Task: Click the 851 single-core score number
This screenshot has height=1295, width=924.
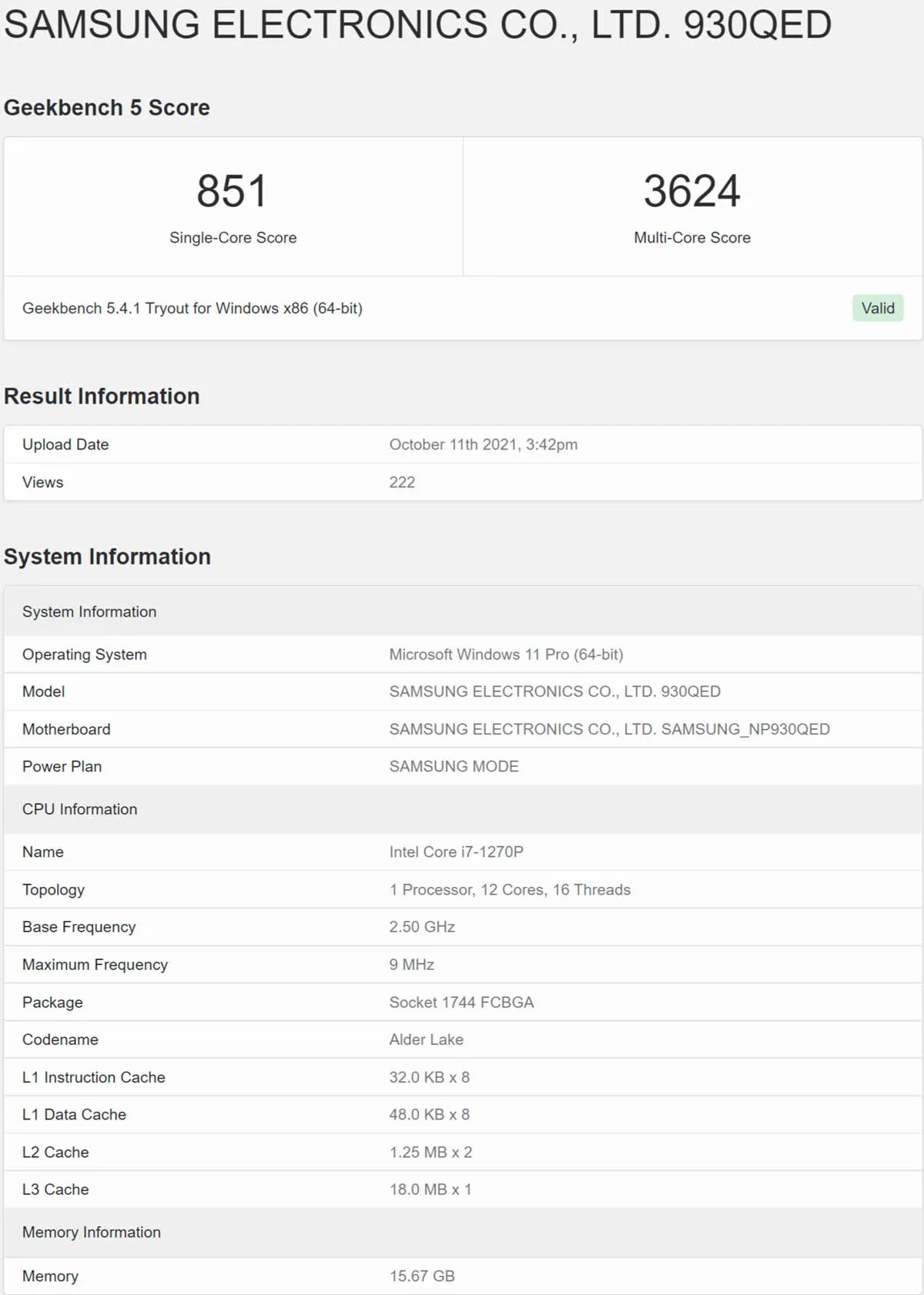Action: (x=232, y=191)
